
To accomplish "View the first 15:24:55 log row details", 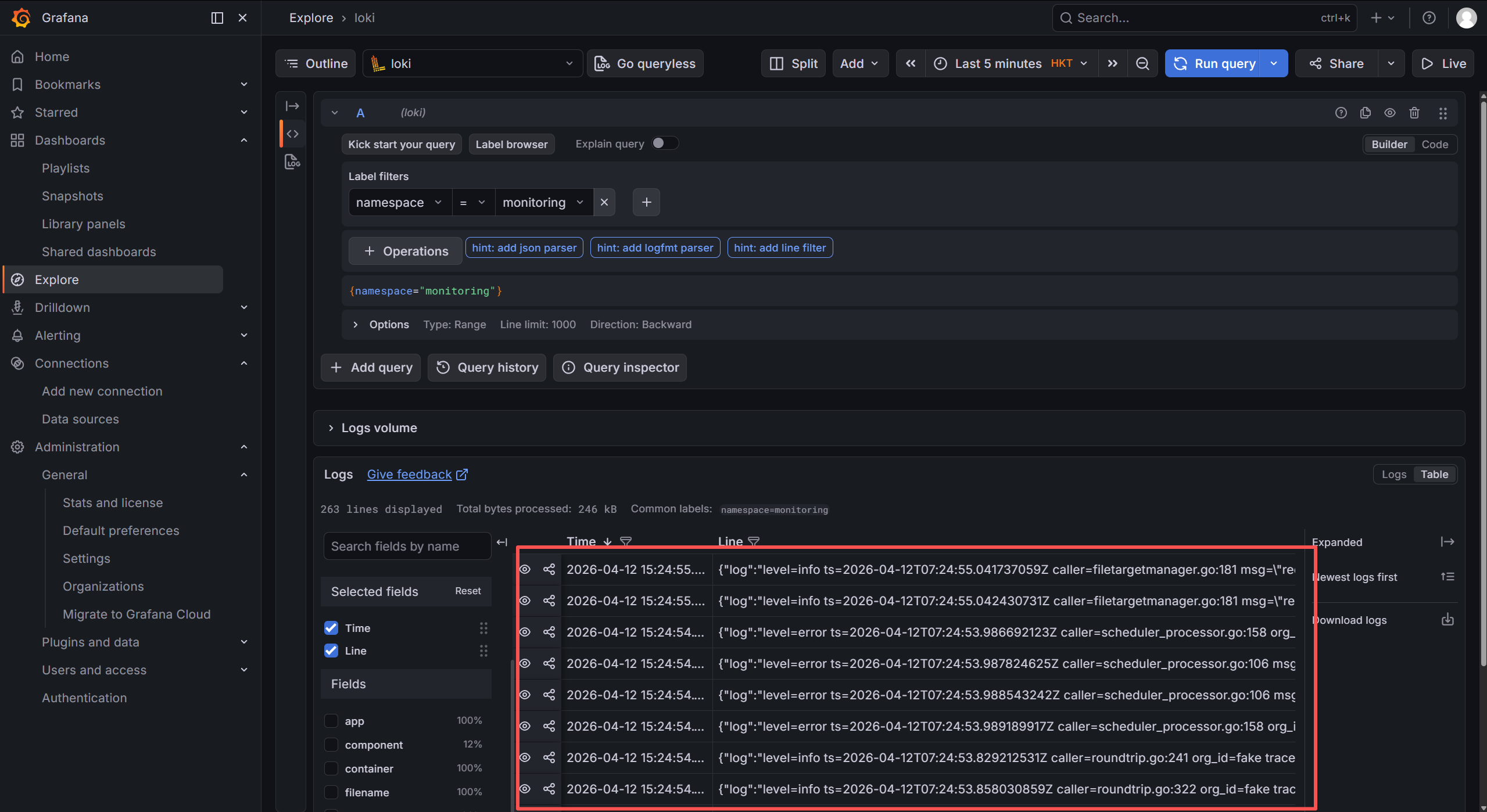I will click(x=525, y=569).
